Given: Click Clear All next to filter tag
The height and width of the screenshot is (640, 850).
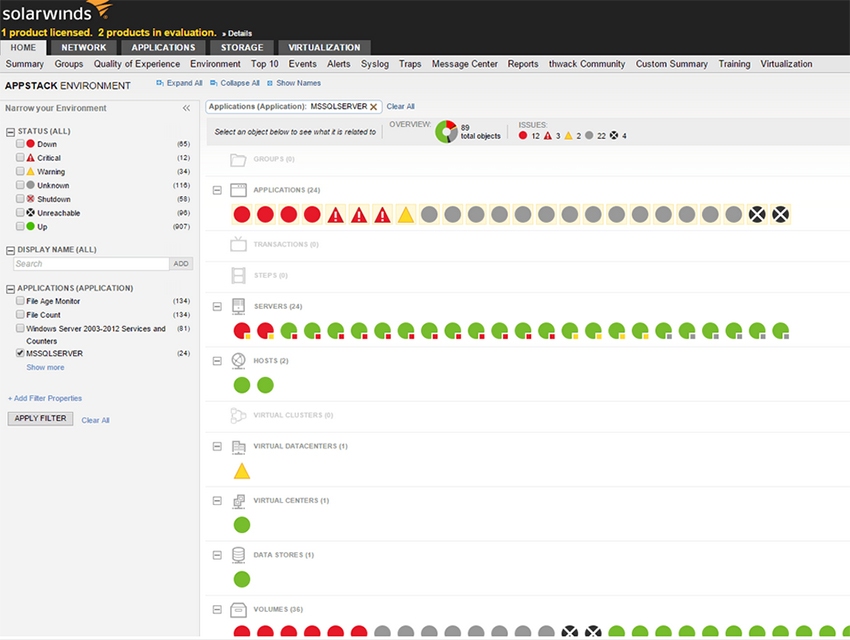Looking at the screenshot, I should [x=401, y=107].
